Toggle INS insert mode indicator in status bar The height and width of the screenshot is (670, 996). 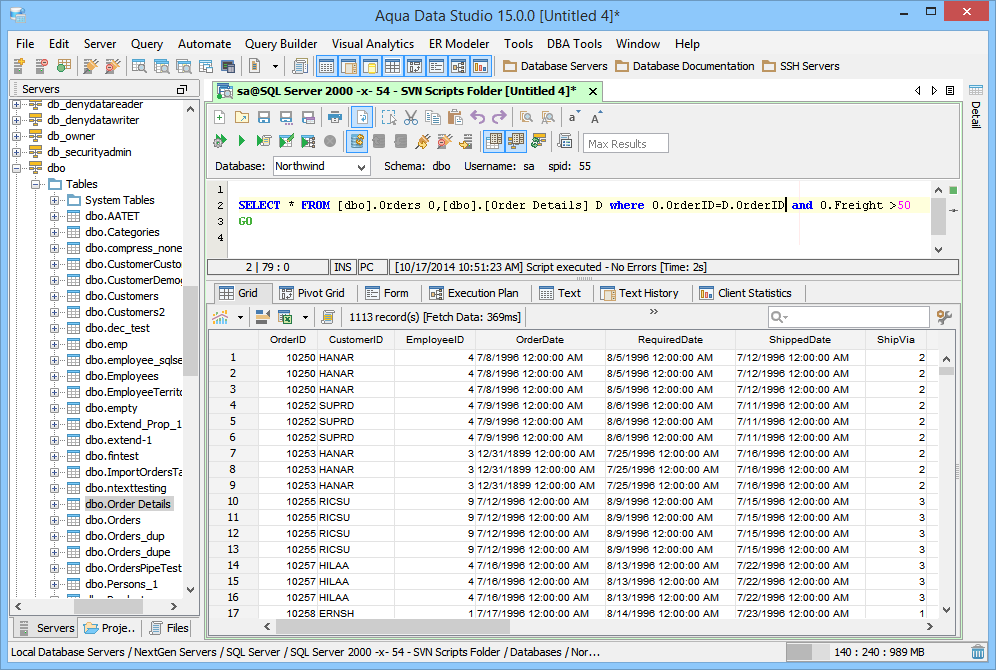(x=342, y=267)
